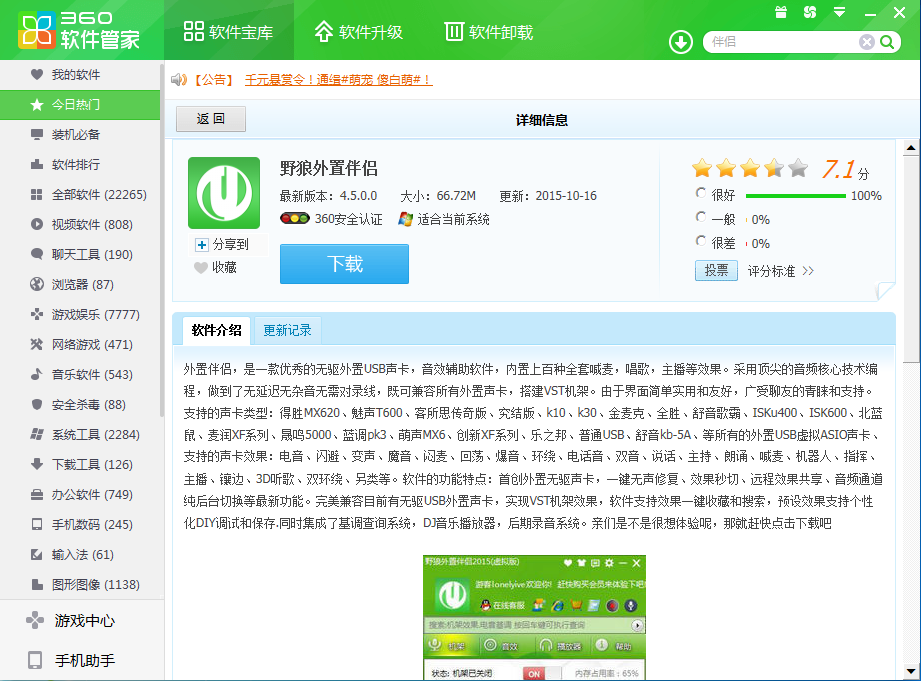Open the title bar main menu dropdown
Screen dimensions: 921x681
tap(839, 12)
